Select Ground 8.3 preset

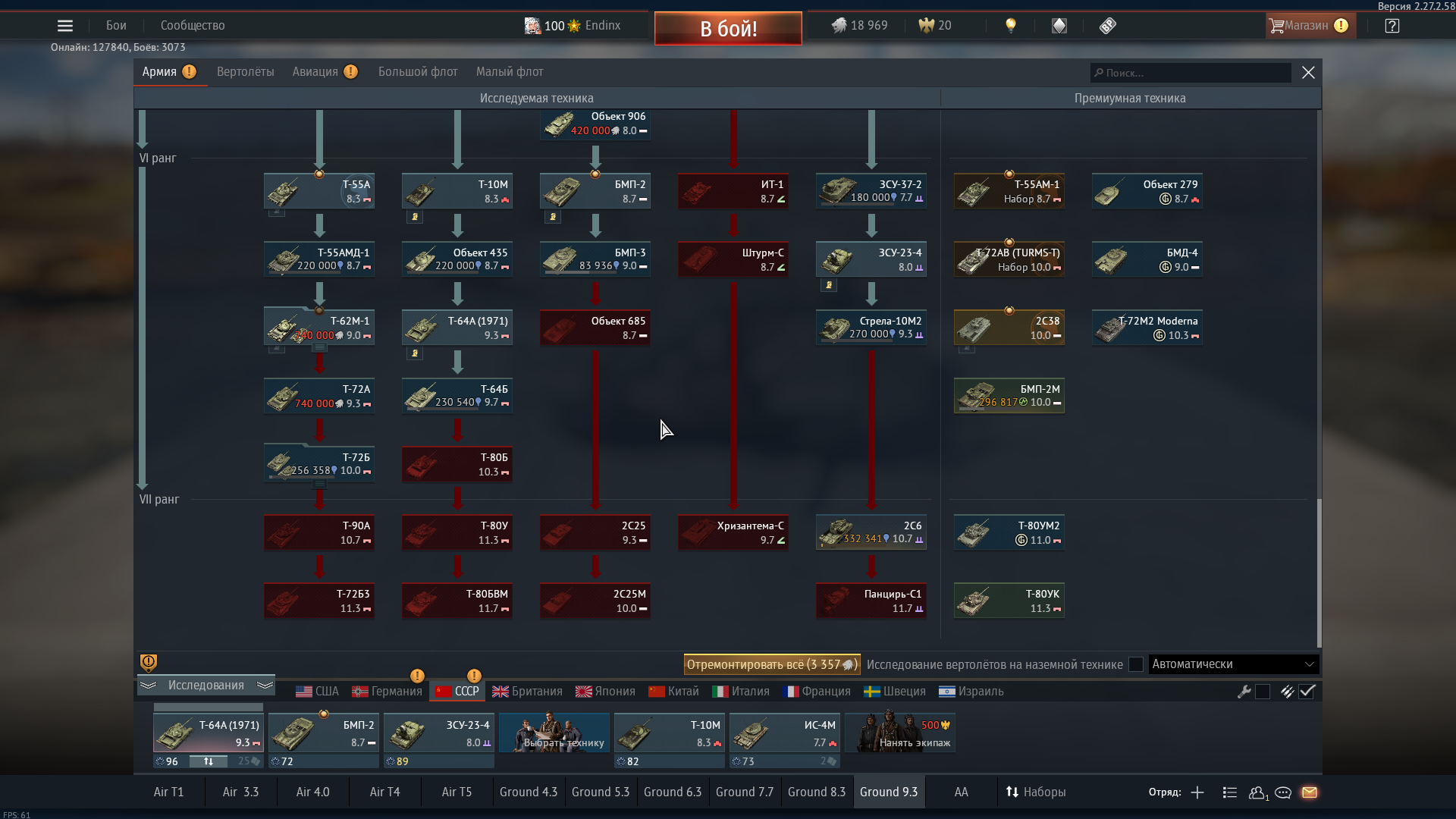tap(817, 792)
